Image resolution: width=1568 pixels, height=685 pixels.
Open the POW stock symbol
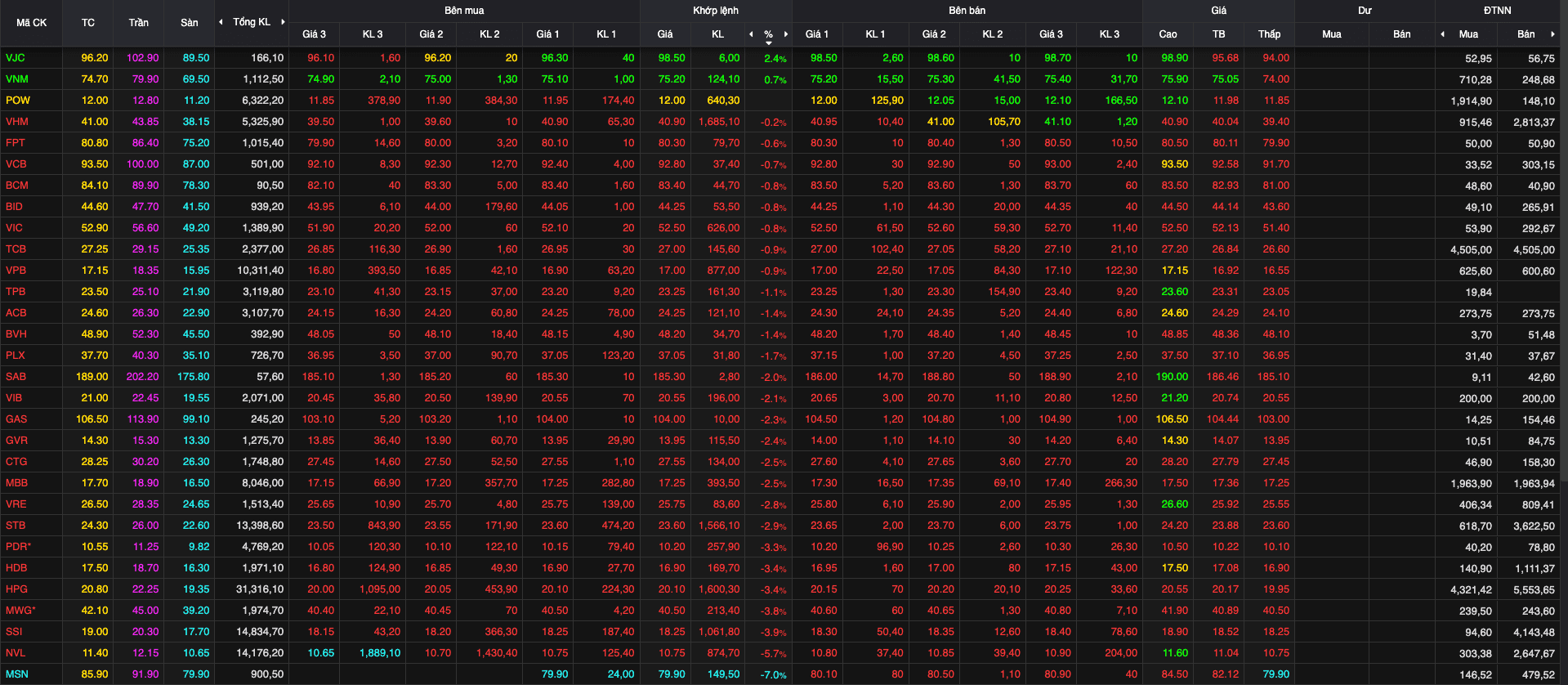coord(17,101)
